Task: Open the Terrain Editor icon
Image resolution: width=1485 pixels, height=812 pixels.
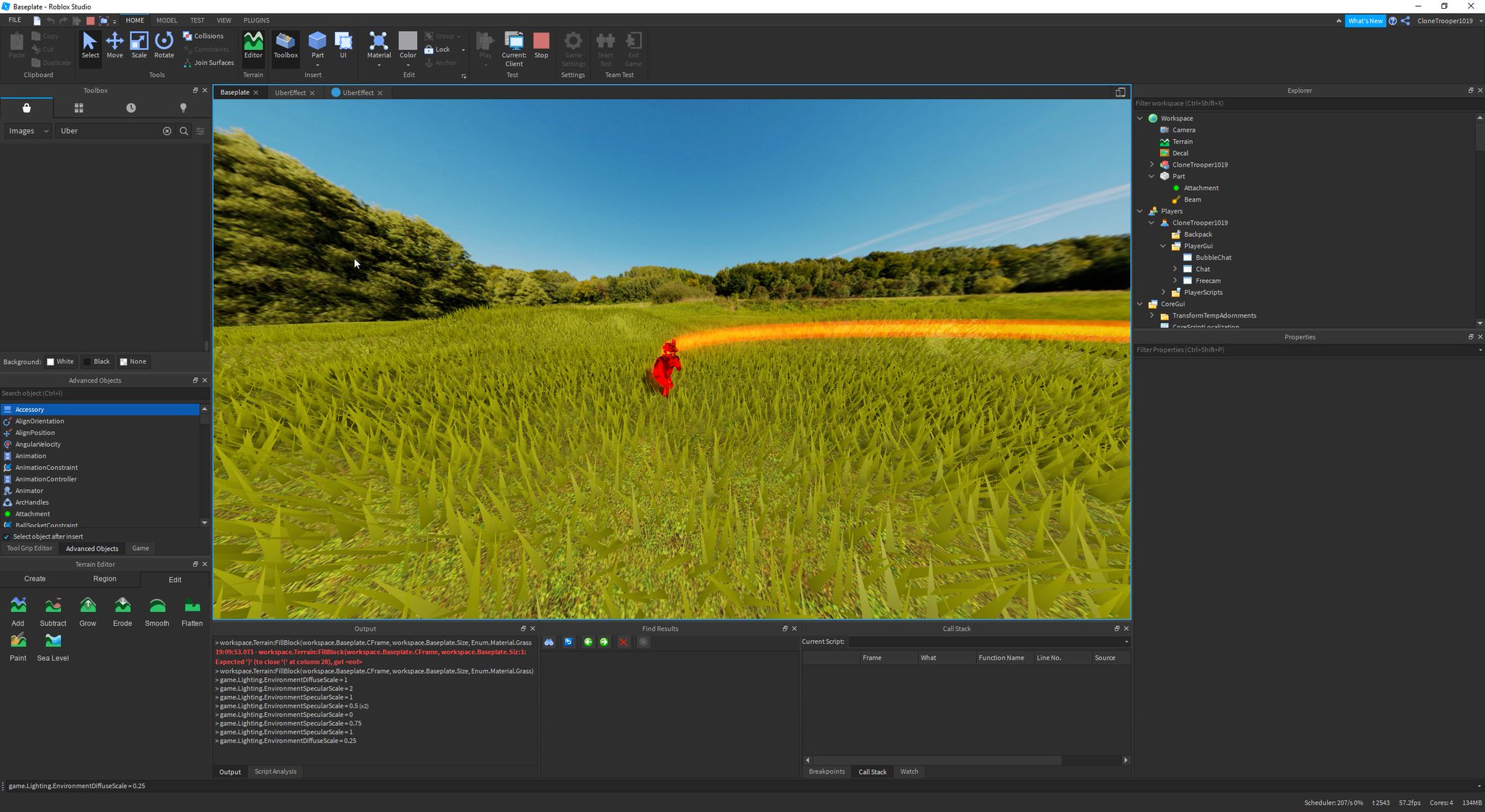Action: [x=253, y=45]
